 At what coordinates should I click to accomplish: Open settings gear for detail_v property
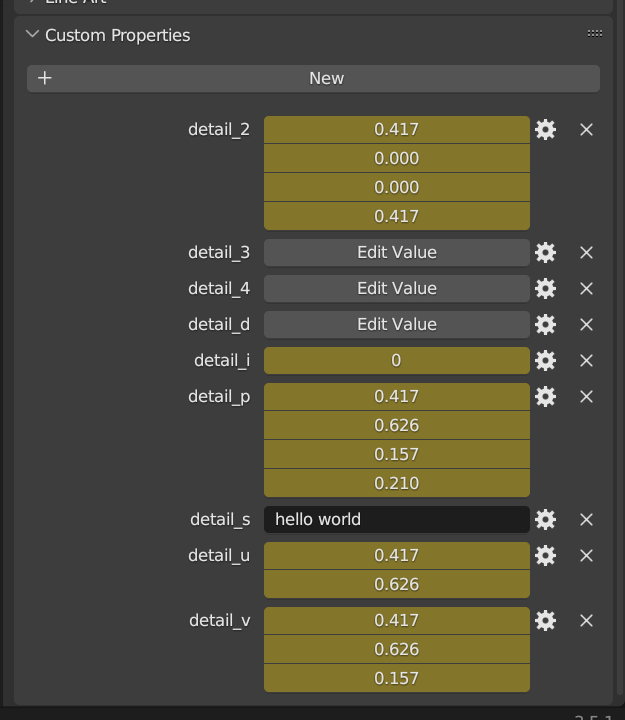(x=546, y=620)
